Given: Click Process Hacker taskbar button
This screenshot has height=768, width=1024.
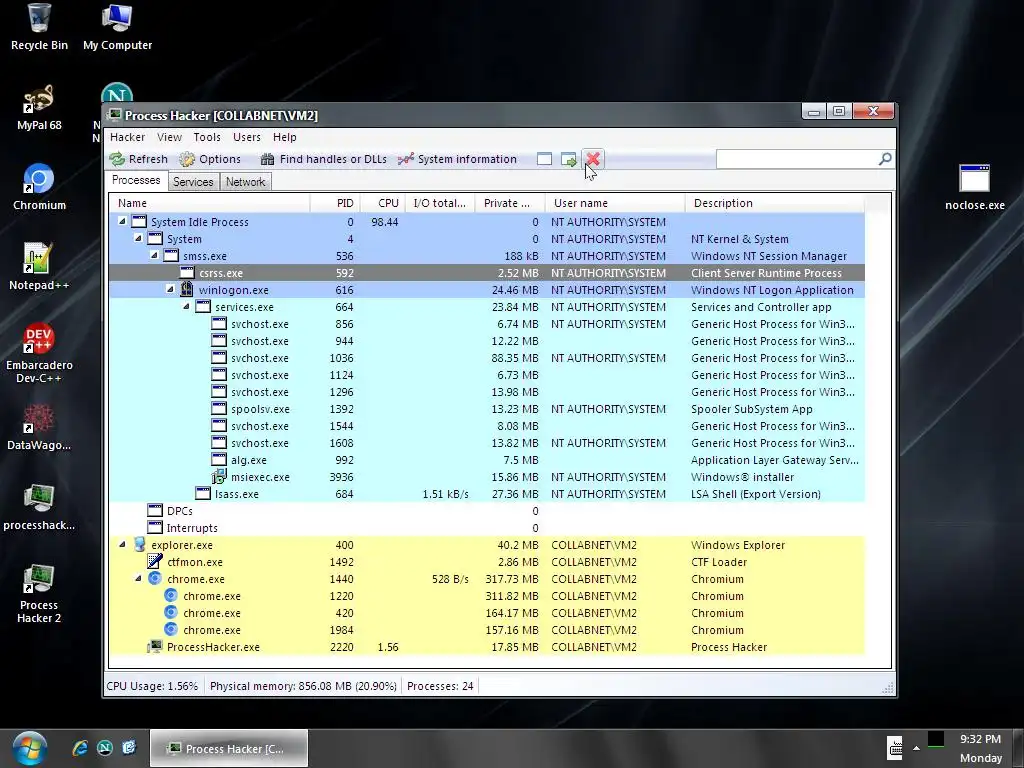Looking at the screenshot, I should pos(229,748).
